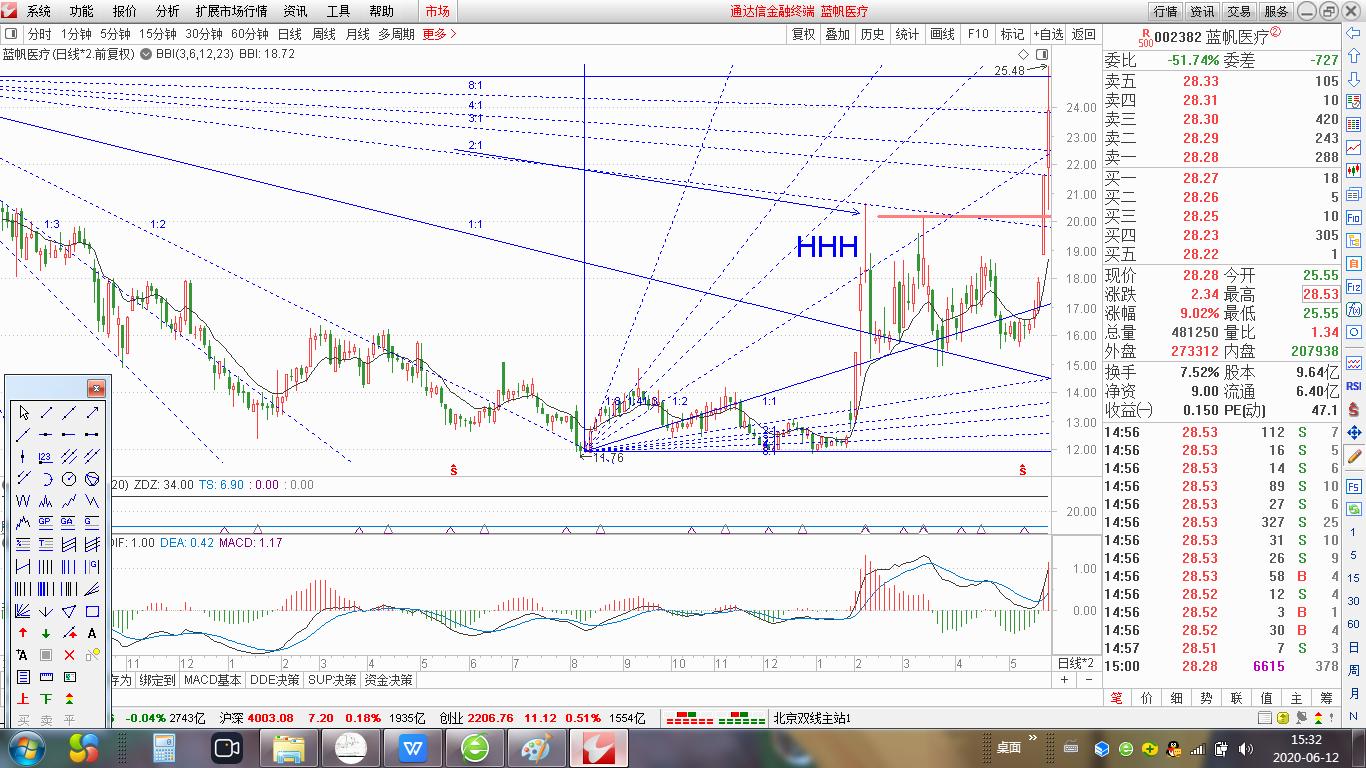This screenshot has height=768, width=1366.
Task: Add stock with +自选 button
Action: tap(1048, 34)
